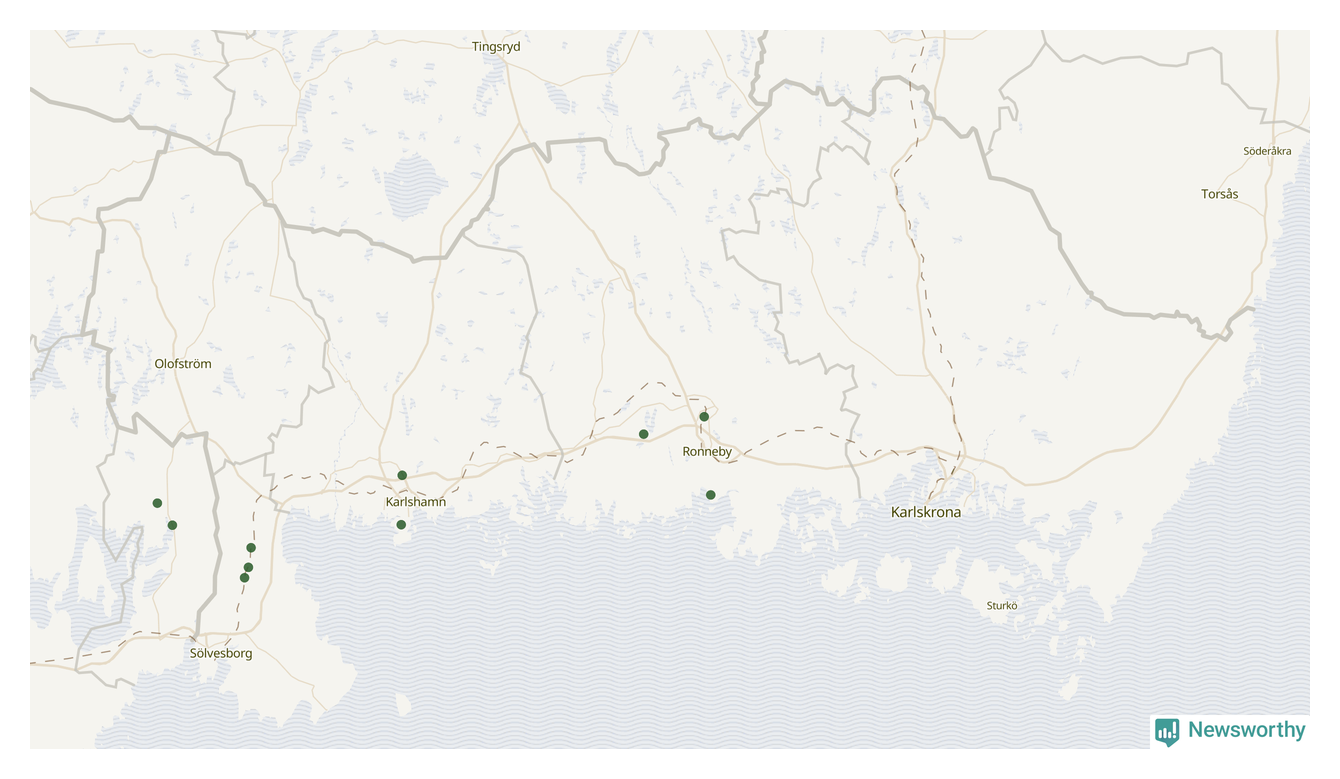The width and height of the screenshot is (1340, 779).
Task: Click the Sturkö island label
Action: (1002, 606)
